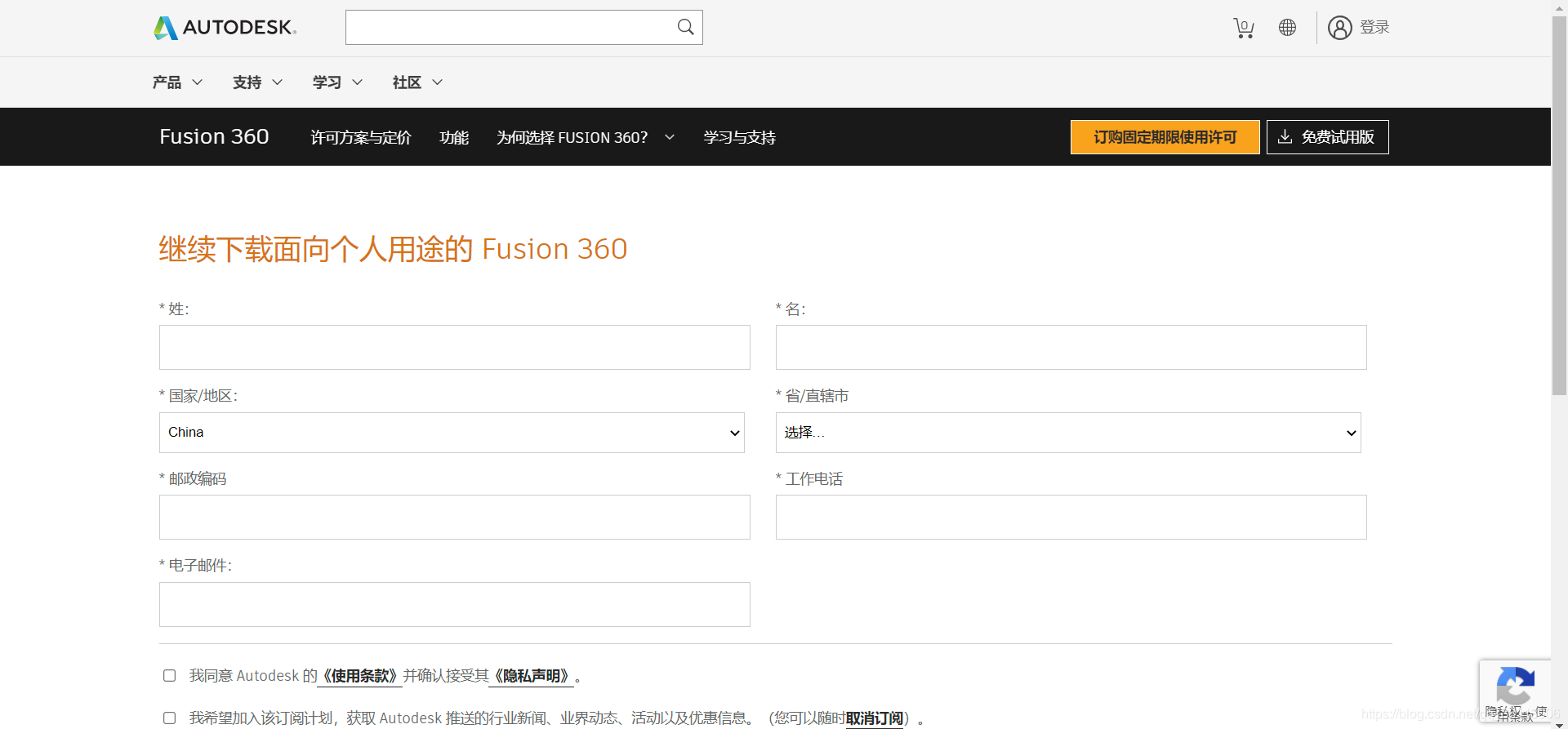The width and height of the screenshot is (1568, 729).
Task: Expand the 支持 menu
Action: pyautogui.click(x=257, y=82)
